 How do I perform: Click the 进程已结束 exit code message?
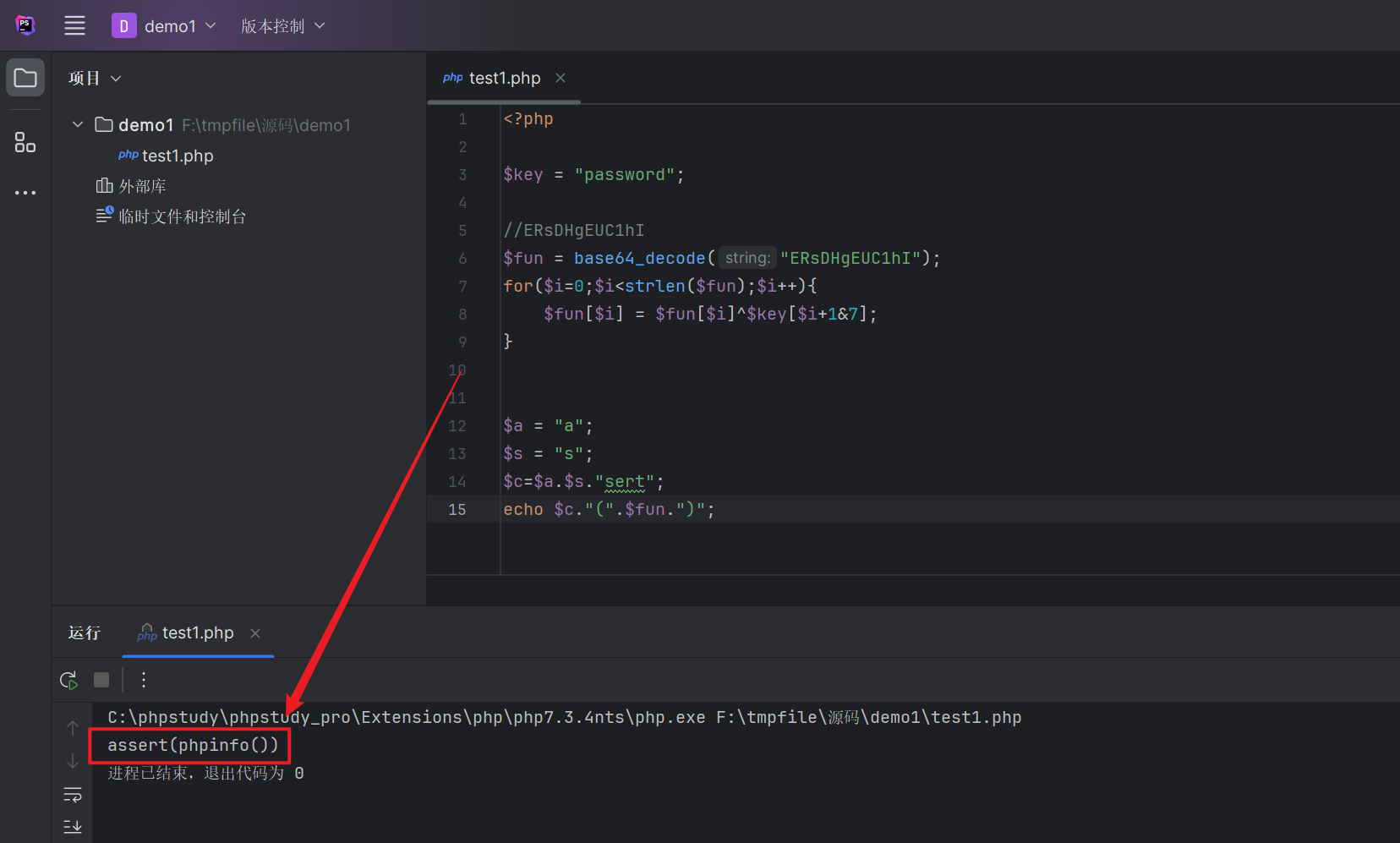[206, 773]
